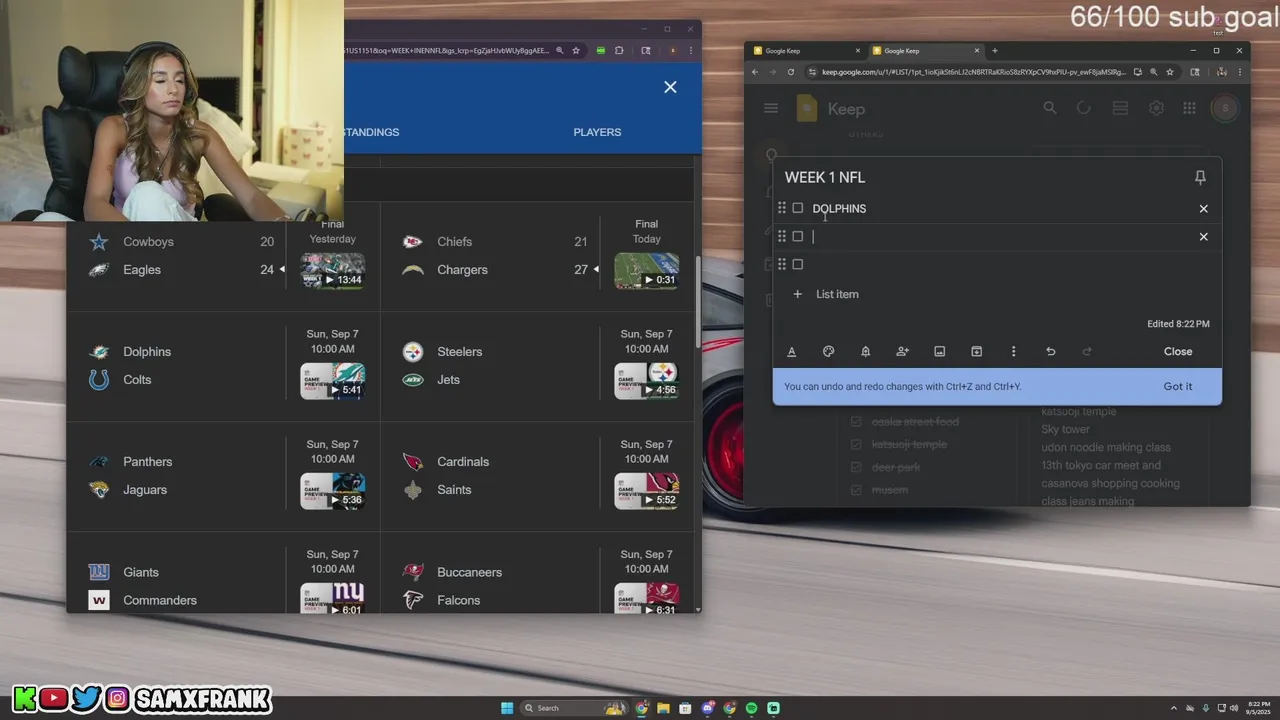1280x720 pixels.
Task: Play Panthers vs Jaguars 5:36 preview
Action: point(332,491)
